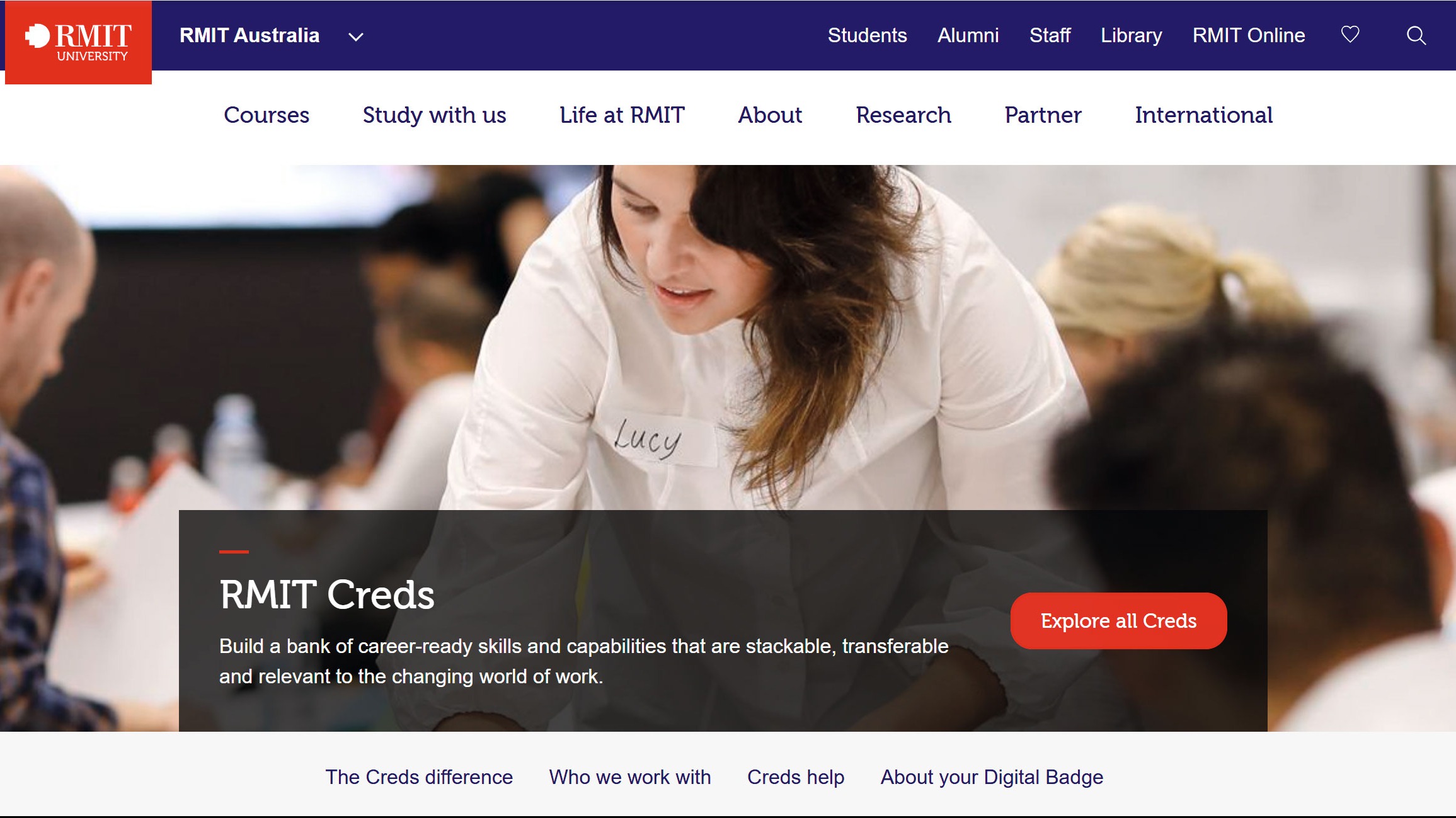Open the About menu

point(770,115)
